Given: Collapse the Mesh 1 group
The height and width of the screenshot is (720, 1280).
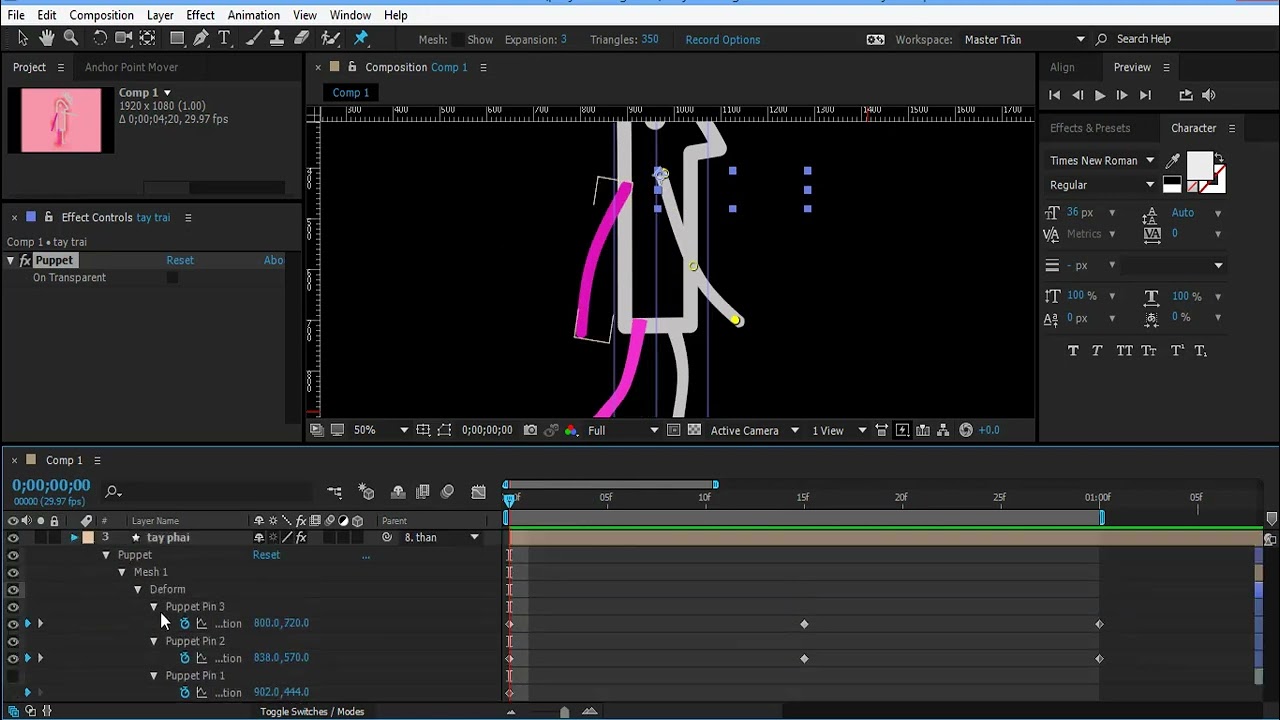Looking at the screenshot, I should click(x=122, y=572).
